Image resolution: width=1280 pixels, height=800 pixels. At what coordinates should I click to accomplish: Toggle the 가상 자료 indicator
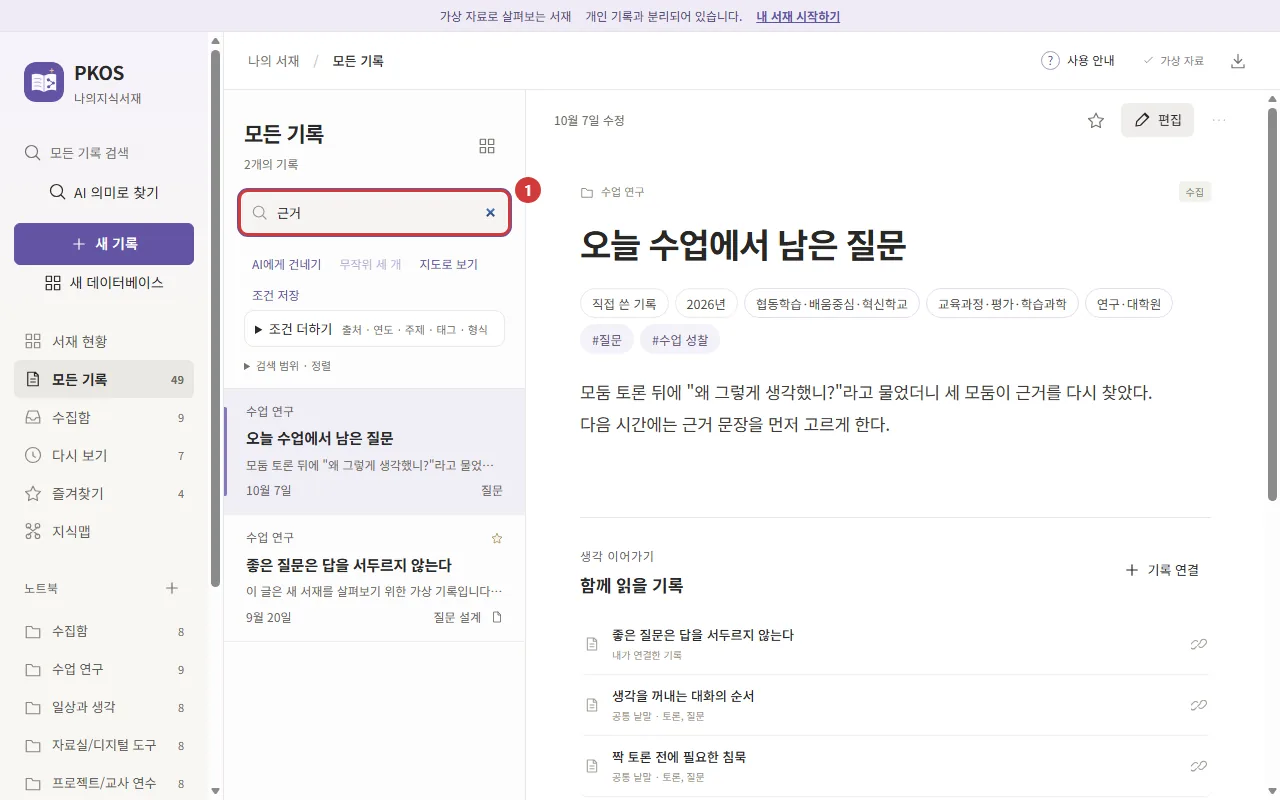coord(1174,61)
